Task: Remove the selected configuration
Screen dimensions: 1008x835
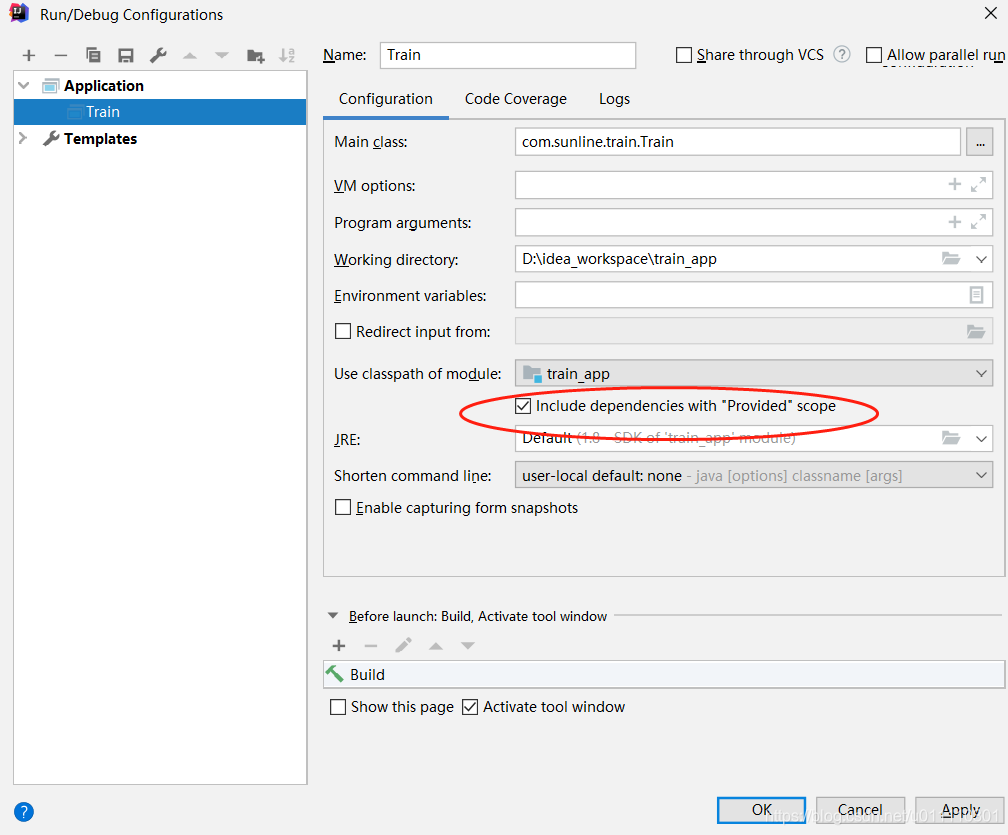Action: pyautogui.click(x=61, y=55)
